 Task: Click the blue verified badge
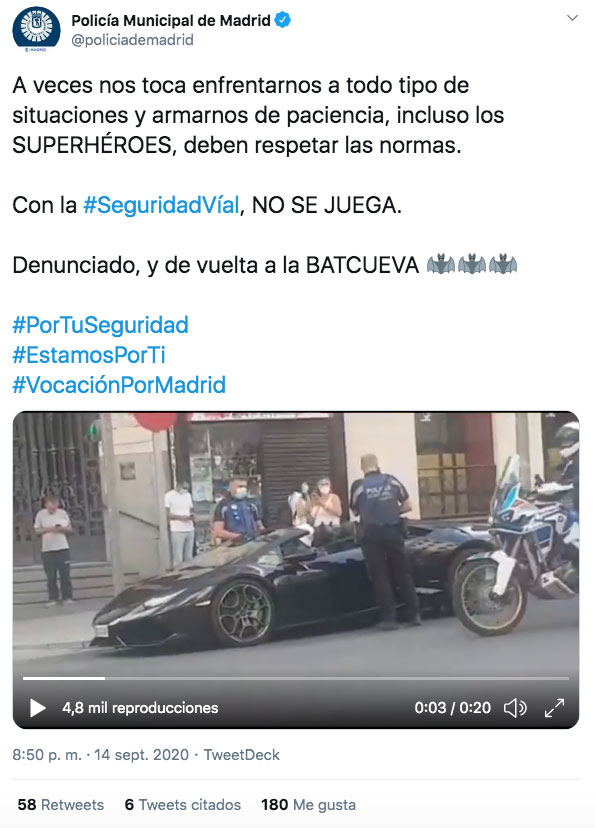point(283,20)
